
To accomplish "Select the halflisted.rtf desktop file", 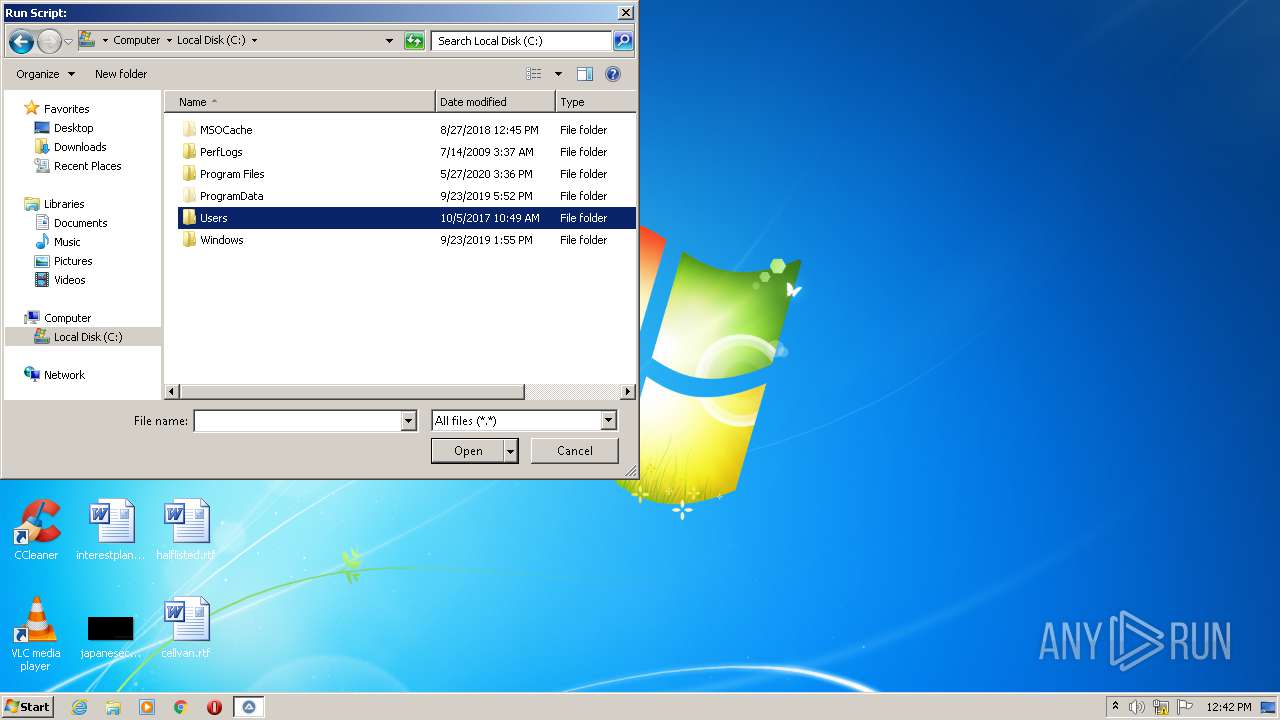I will point(186,530).
